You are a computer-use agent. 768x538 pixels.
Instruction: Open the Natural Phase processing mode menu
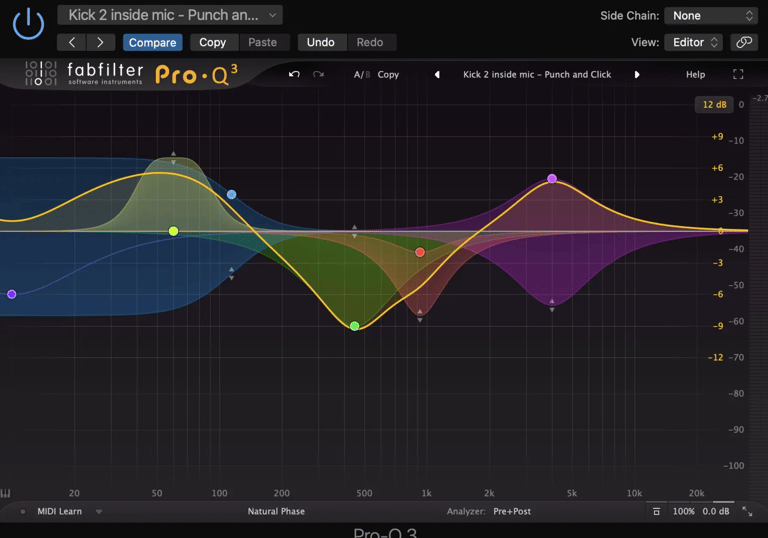click(276, 511)
